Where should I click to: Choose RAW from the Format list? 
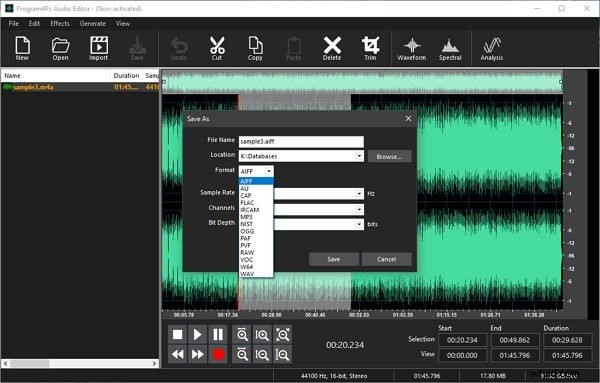coord(256,253)
